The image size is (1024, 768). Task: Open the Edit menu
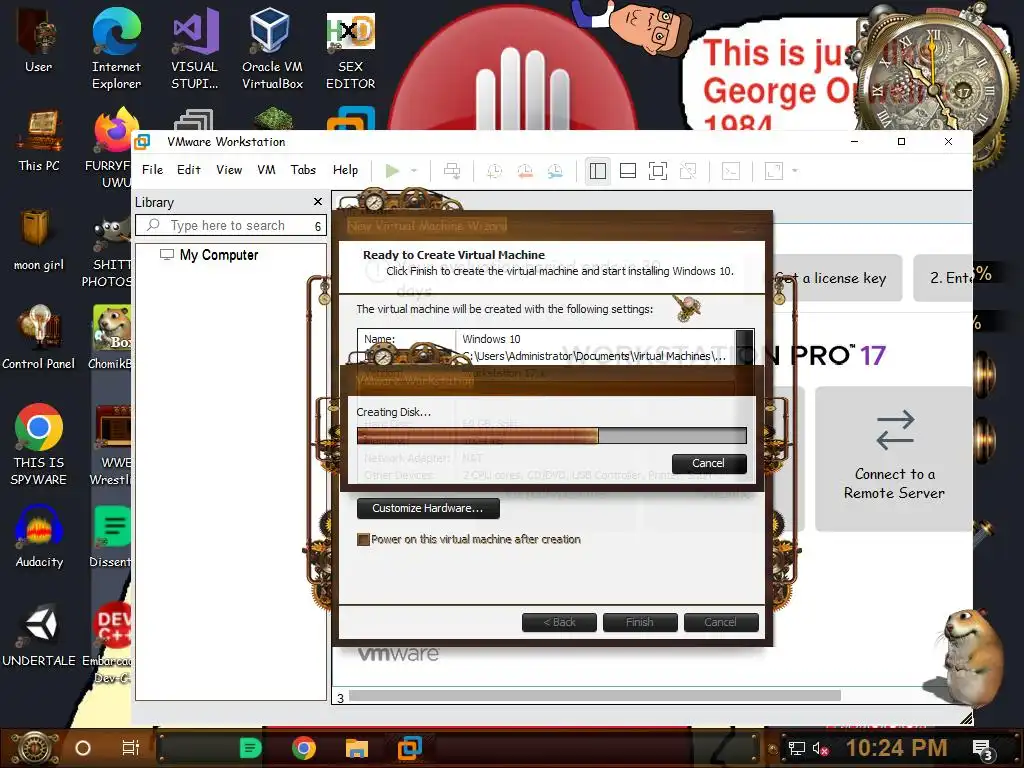189,170
